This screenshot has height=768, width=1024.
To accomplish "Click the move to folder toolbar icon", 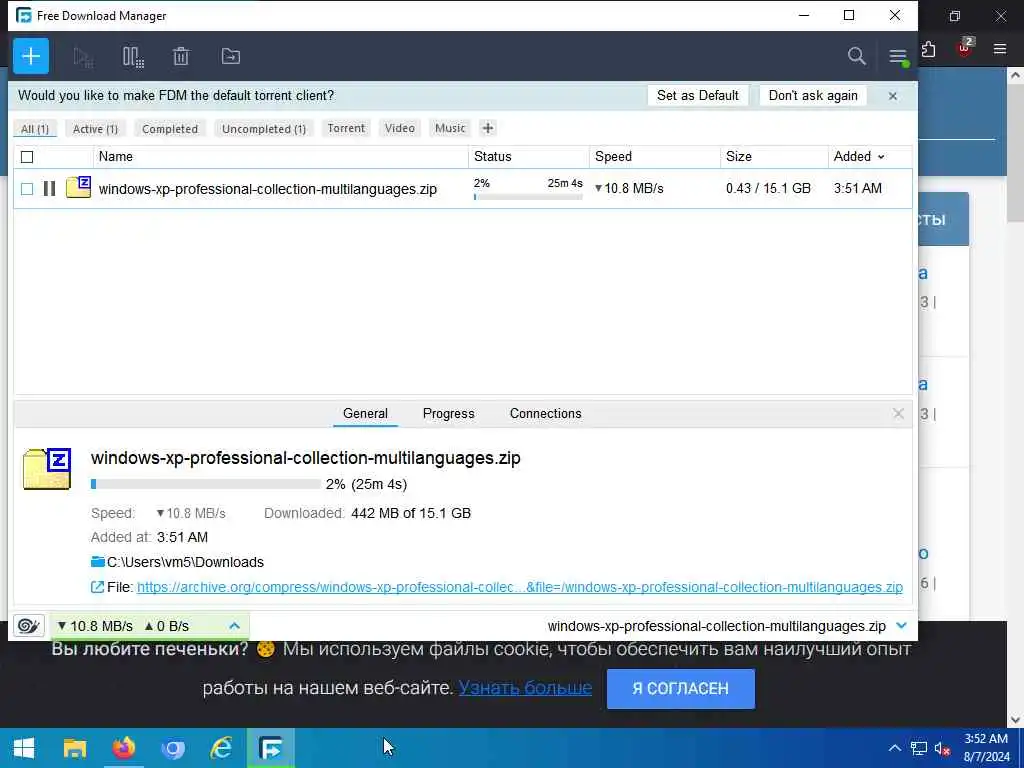I will pos(231,57).
